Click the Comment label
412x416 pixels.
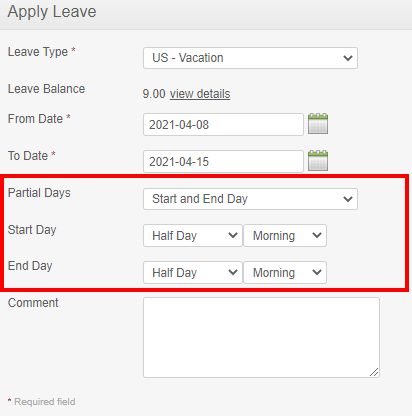[33, 303]
